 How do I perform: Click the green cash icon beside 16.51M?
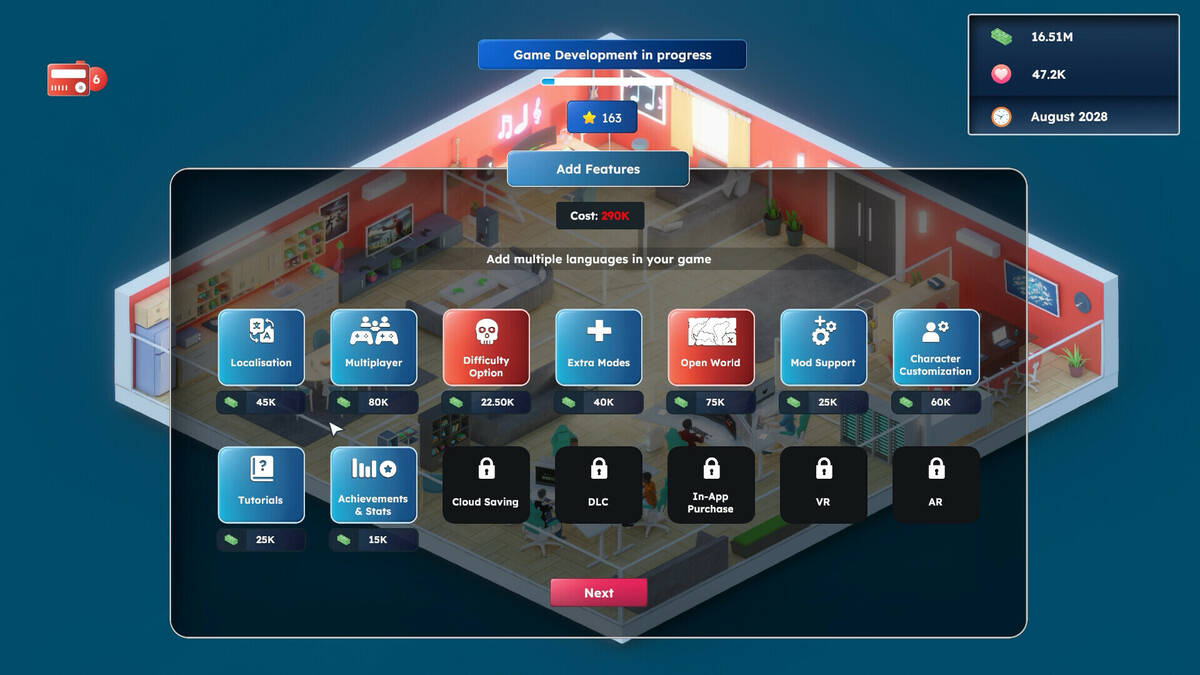1001,37
